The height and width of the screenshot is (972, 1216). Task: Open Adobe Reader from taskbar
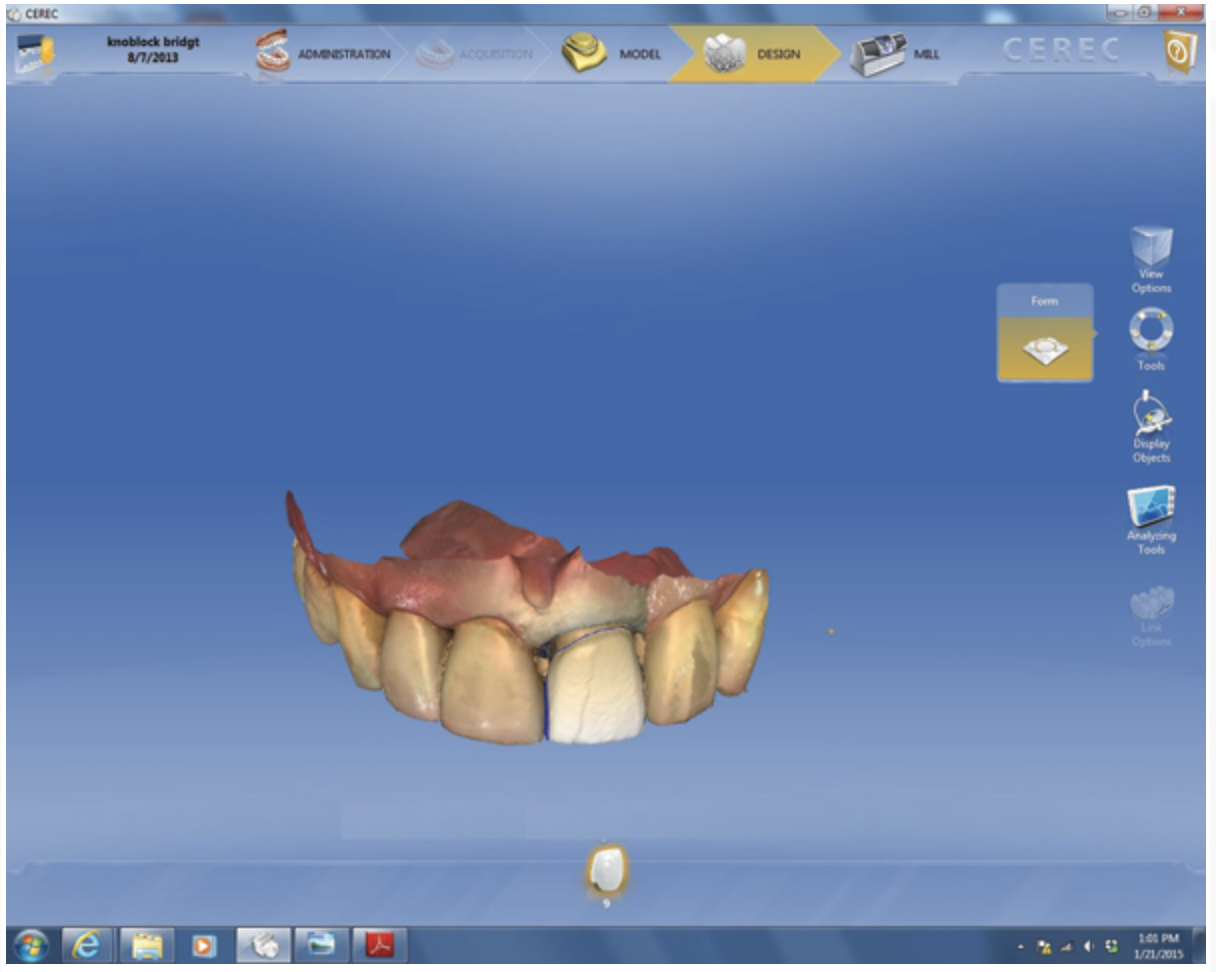[x=380, y=945]
